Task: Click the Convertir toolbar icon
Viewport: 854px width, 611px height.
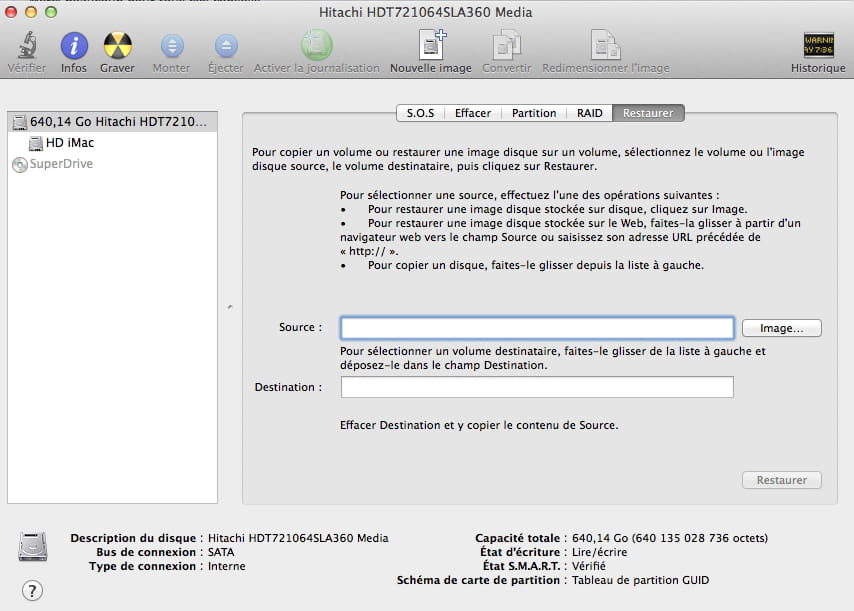Action: pos(507,45)
